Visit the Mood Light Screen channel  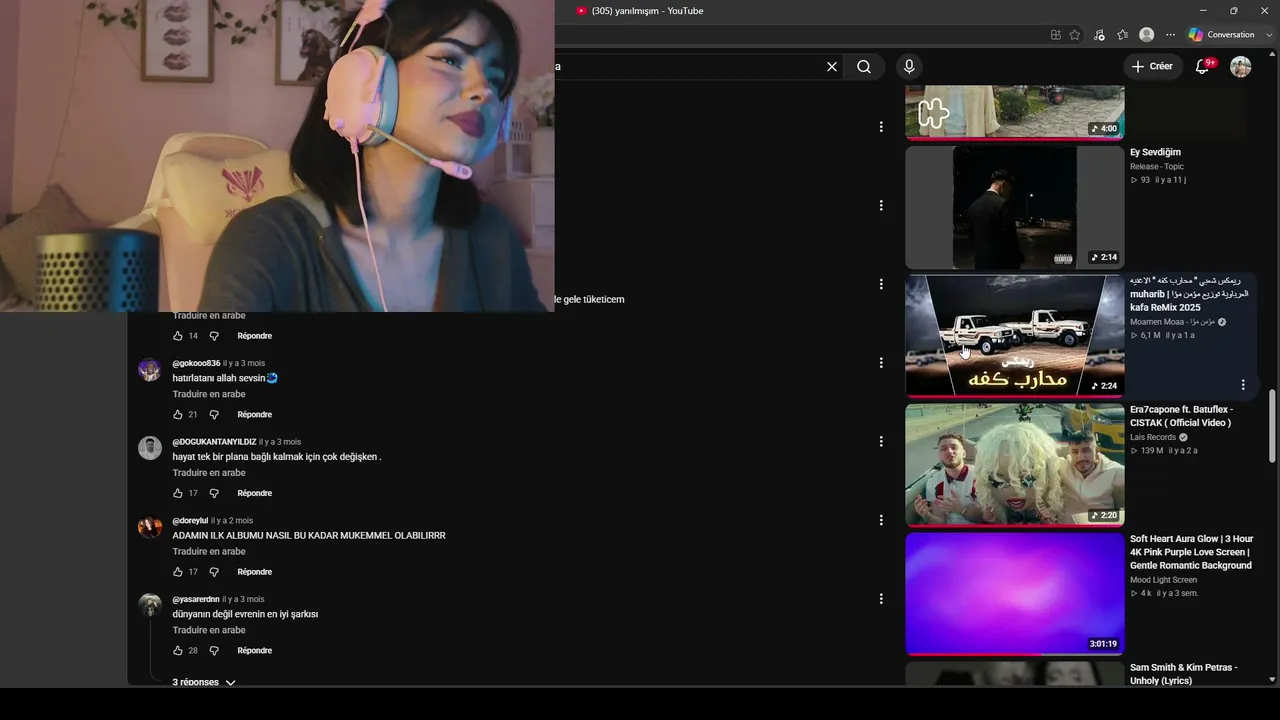click(x=1163, y=580)
